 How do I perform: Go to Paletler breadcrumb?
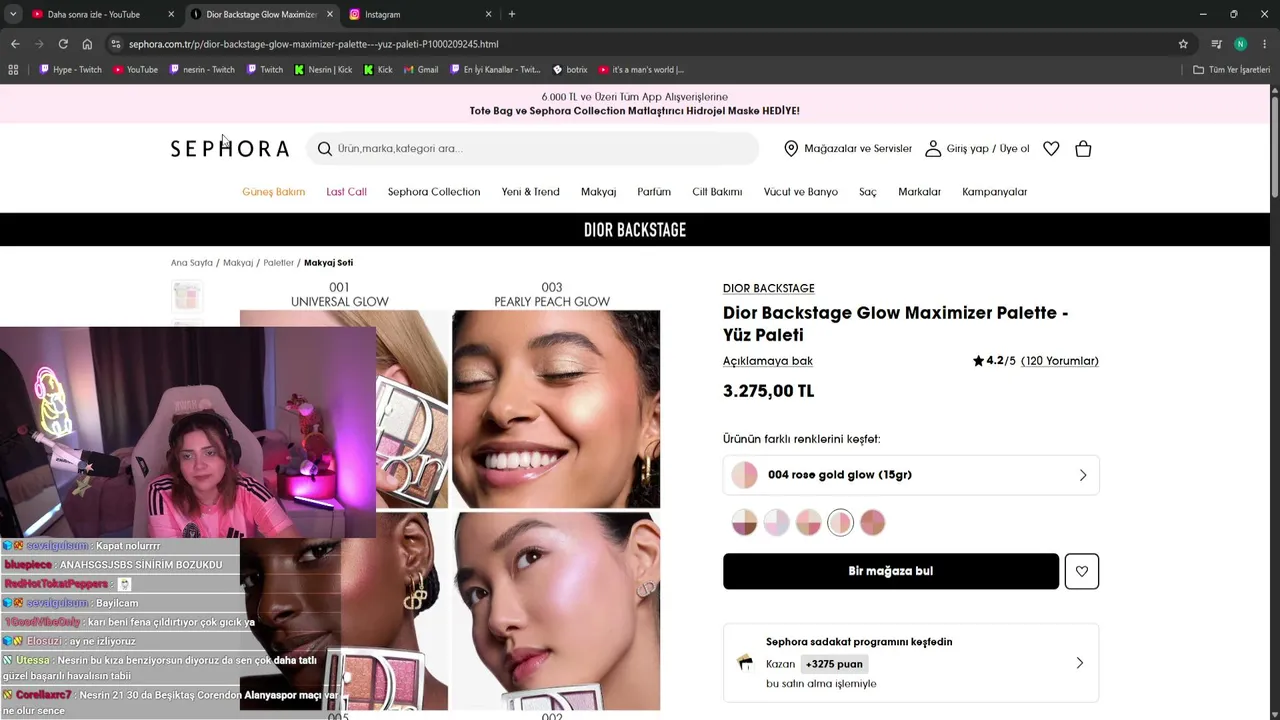tap(279, 263)
